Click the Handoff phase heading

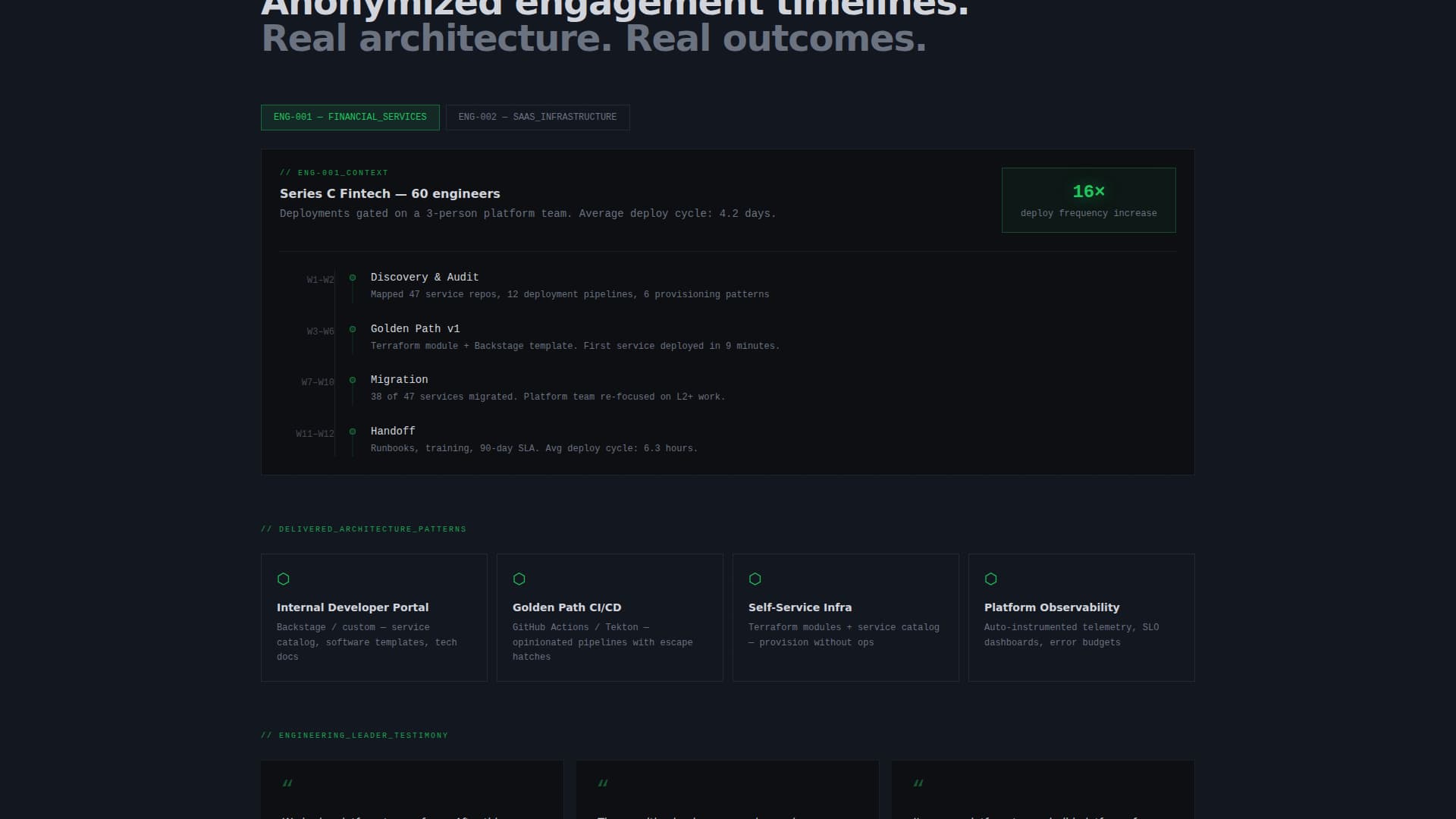[393, 431]
